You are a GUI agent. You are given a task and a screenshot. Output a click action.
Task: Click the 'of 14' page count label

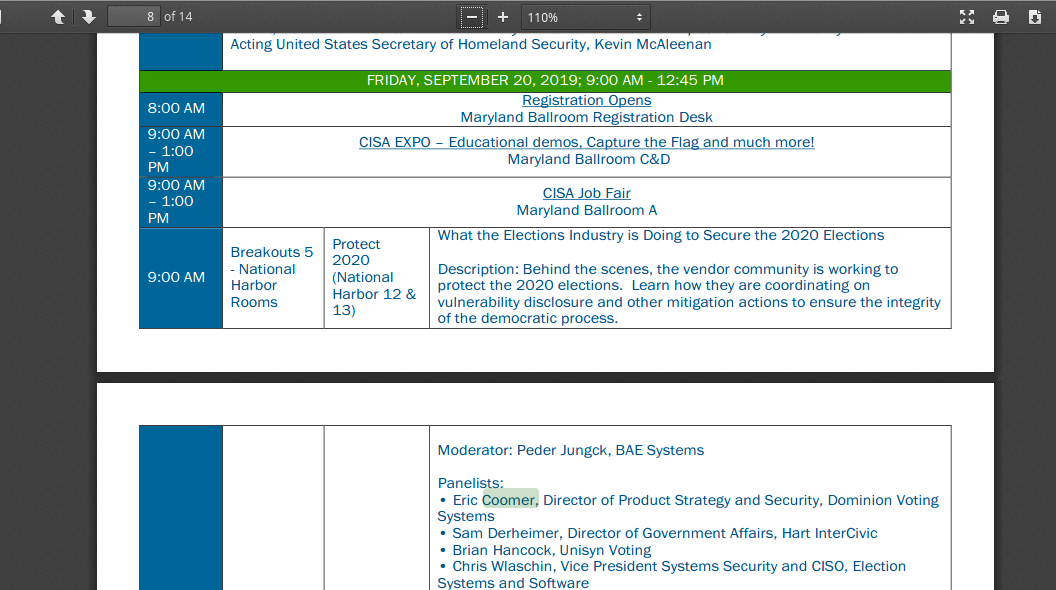coord(178,17)
